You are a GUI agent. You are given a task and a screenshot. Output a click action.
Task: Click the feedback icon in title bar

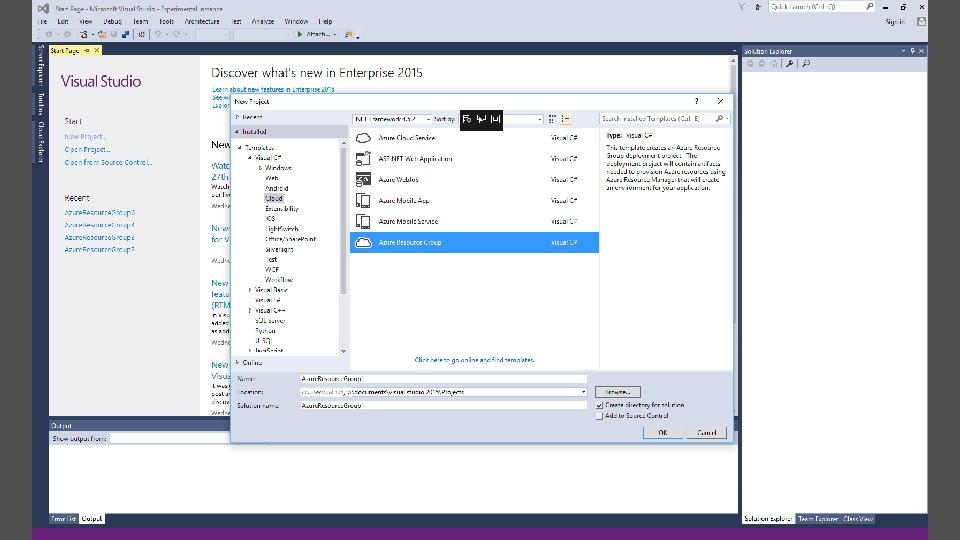tap(758, 7)
